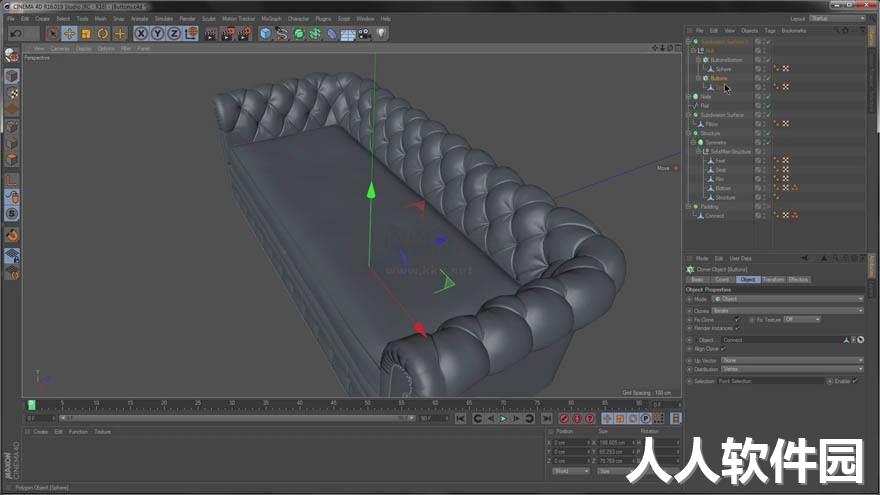Viewport: 880px width, 495px height.
Task: Switch to the Coord tab
Action: pyautogui.click(x=722, y=279)
